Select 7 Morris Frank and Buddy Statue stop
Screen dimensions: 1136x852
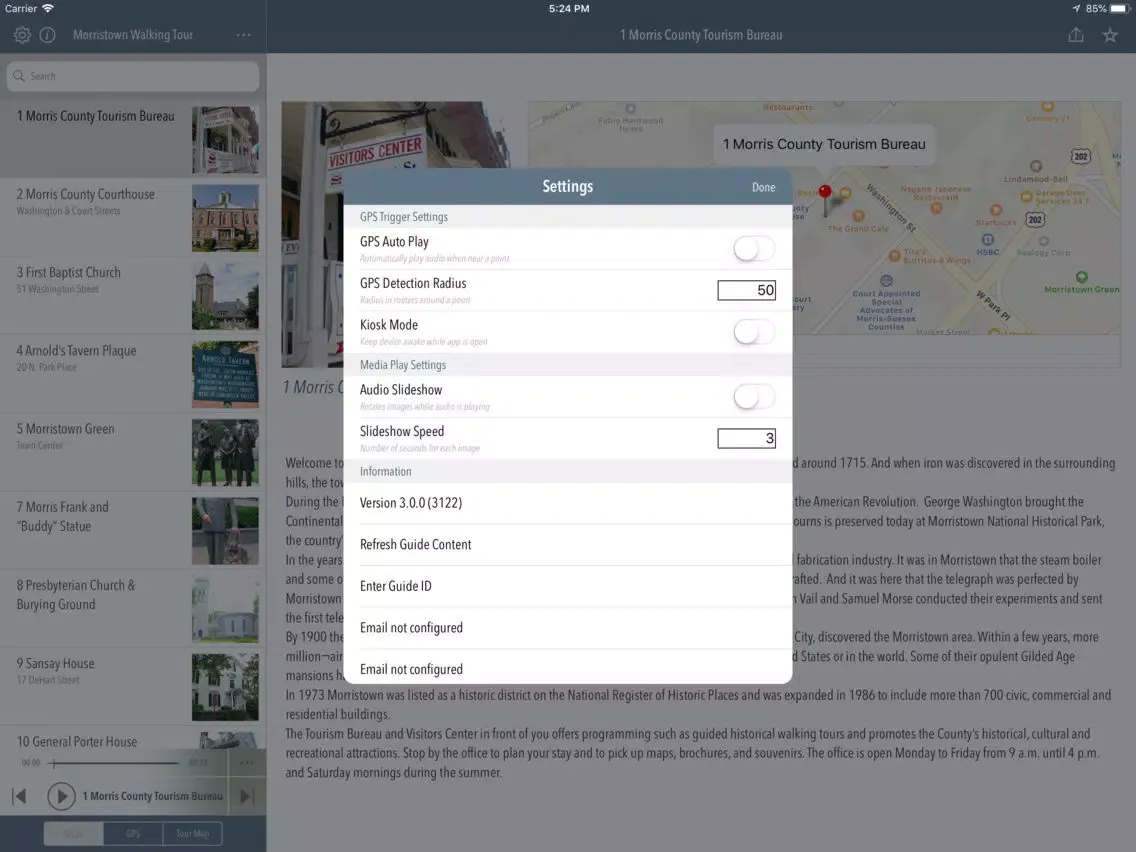pos(133,530)
